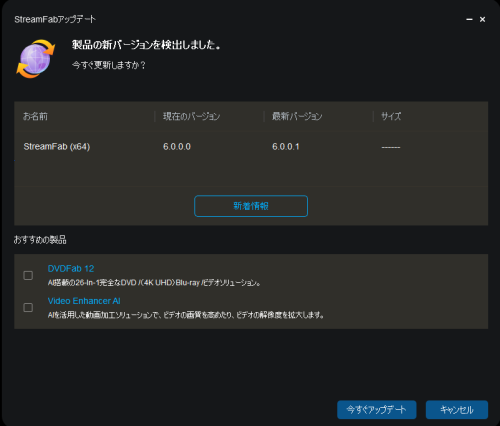Close the update dialog window
This screenshot has height=426, width=500.
(482, 20)
